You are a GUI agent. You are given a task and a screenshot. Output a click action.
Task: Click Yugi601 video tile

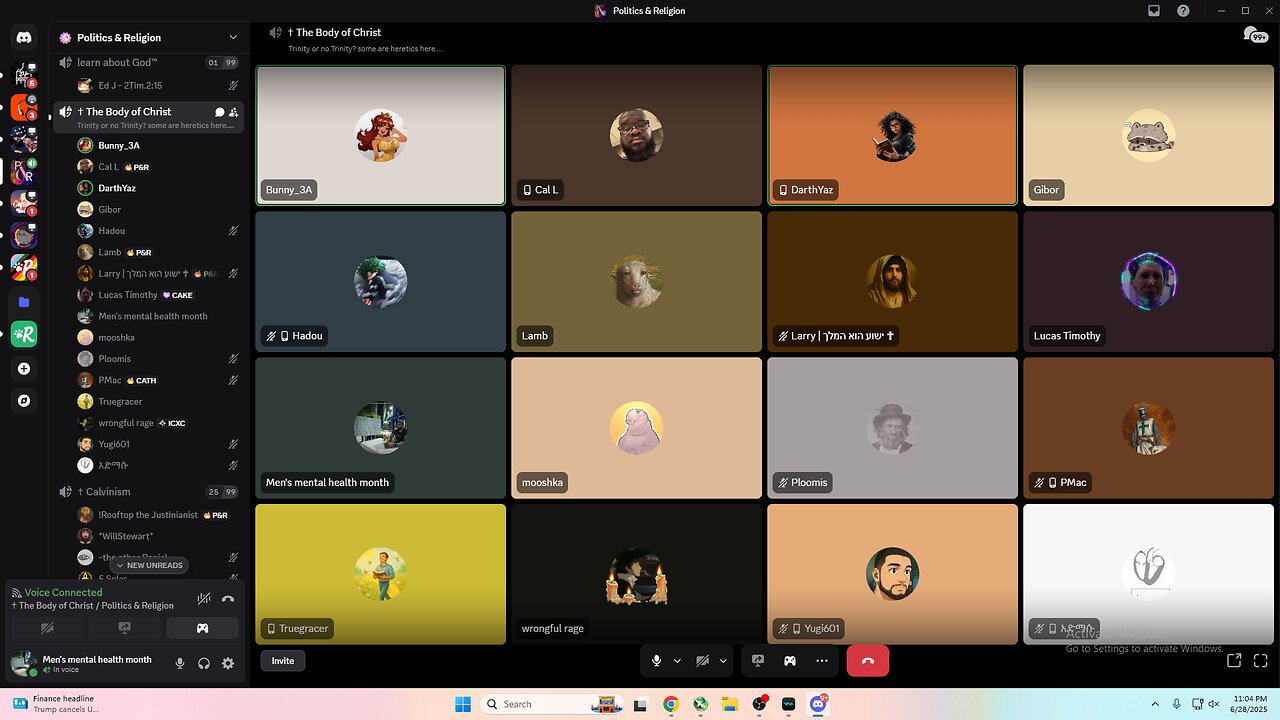click(892, 574)
